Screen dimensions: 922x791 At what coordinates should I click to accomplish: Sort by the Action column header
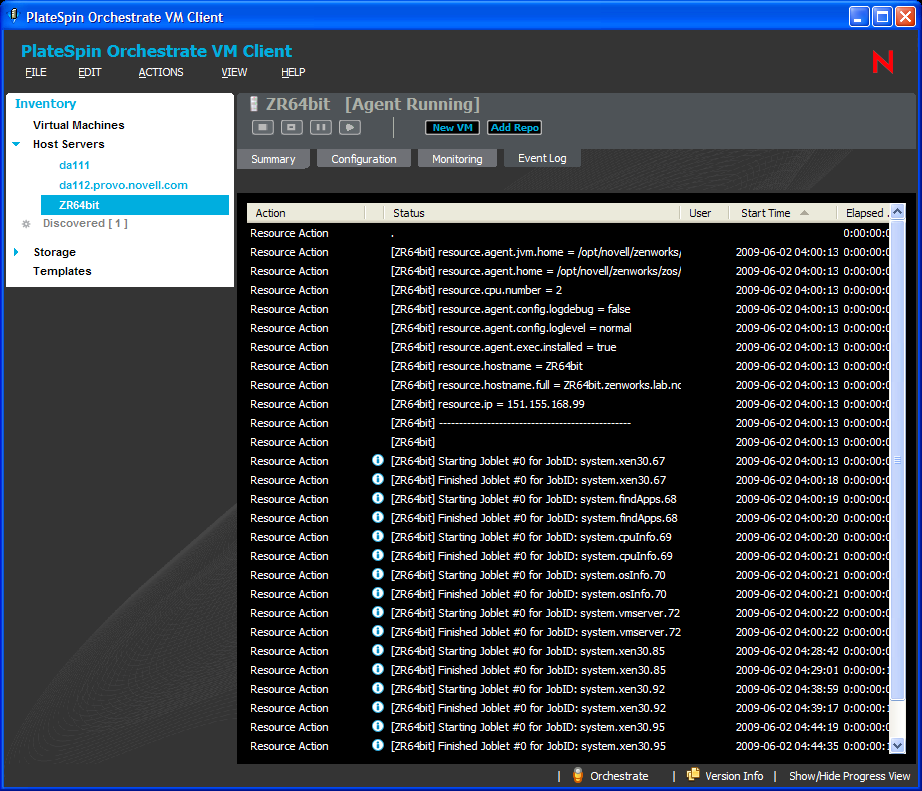306,213
